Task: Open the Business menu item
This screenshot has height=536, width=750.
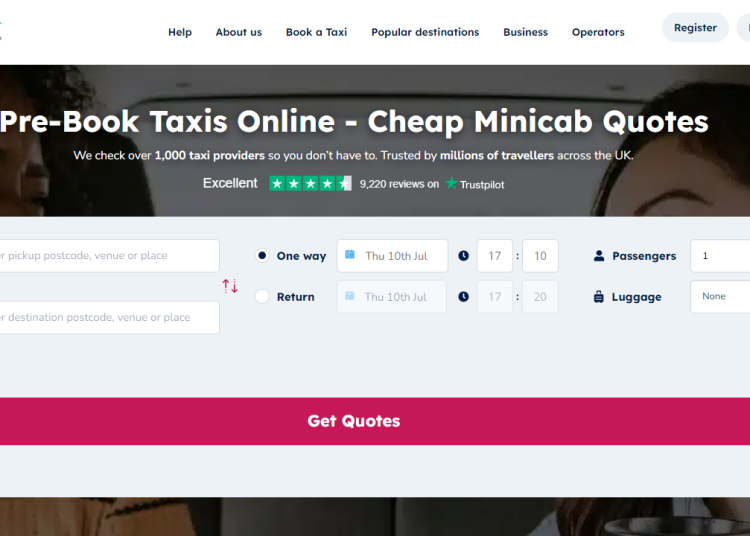Action: (x=526, y=32)
